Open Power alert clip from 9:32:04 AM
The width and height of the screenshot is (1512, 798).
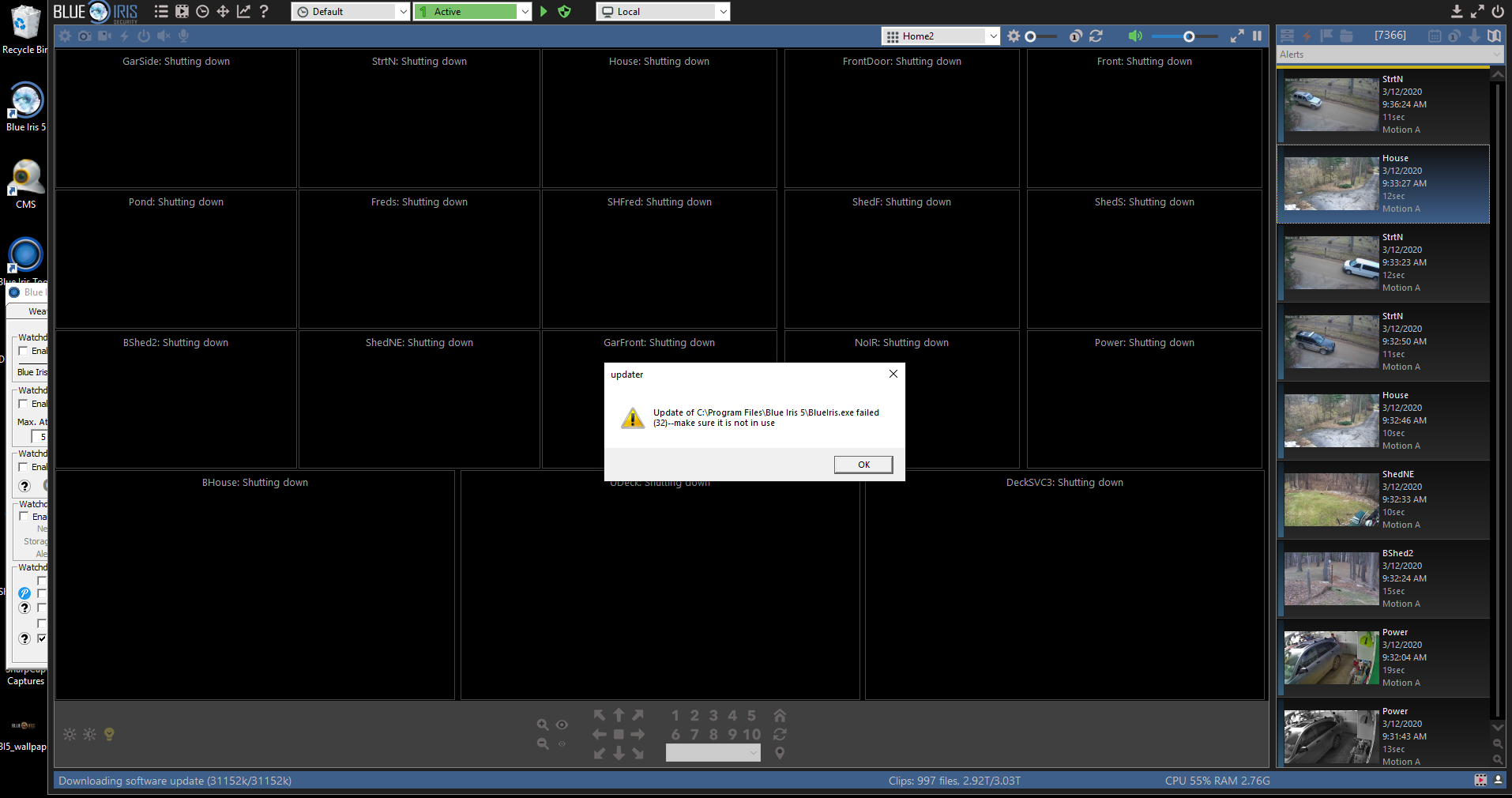1383,657
